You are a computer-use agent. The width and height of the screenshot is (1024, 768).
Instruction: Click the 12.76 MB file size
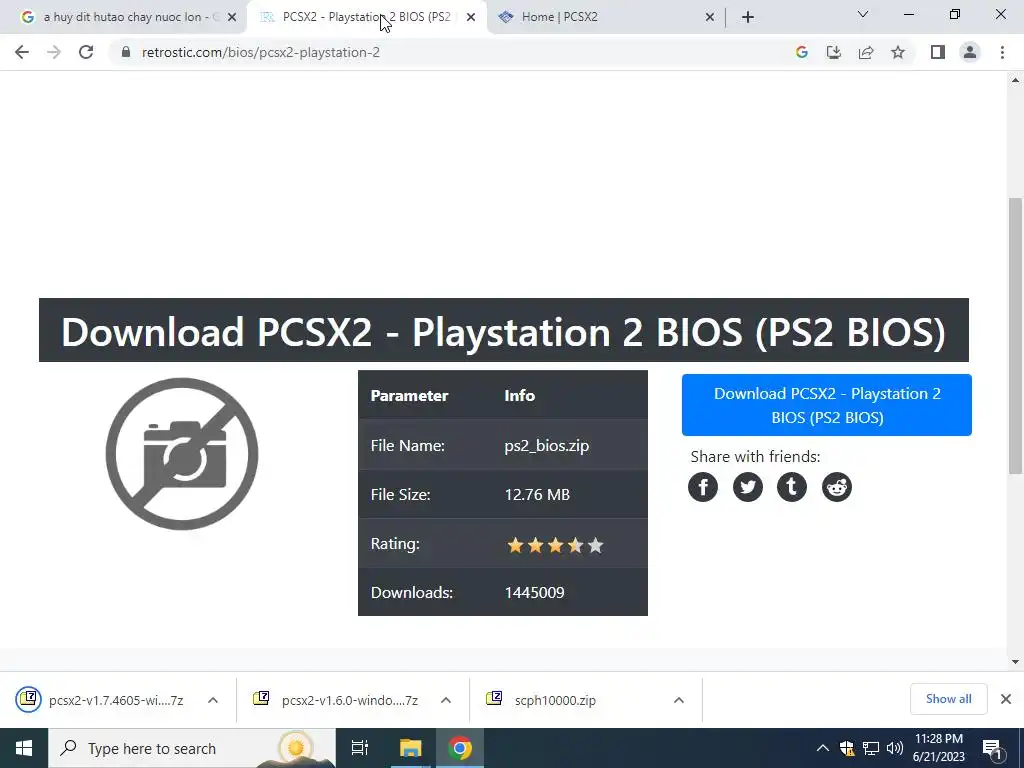(537, 494)
